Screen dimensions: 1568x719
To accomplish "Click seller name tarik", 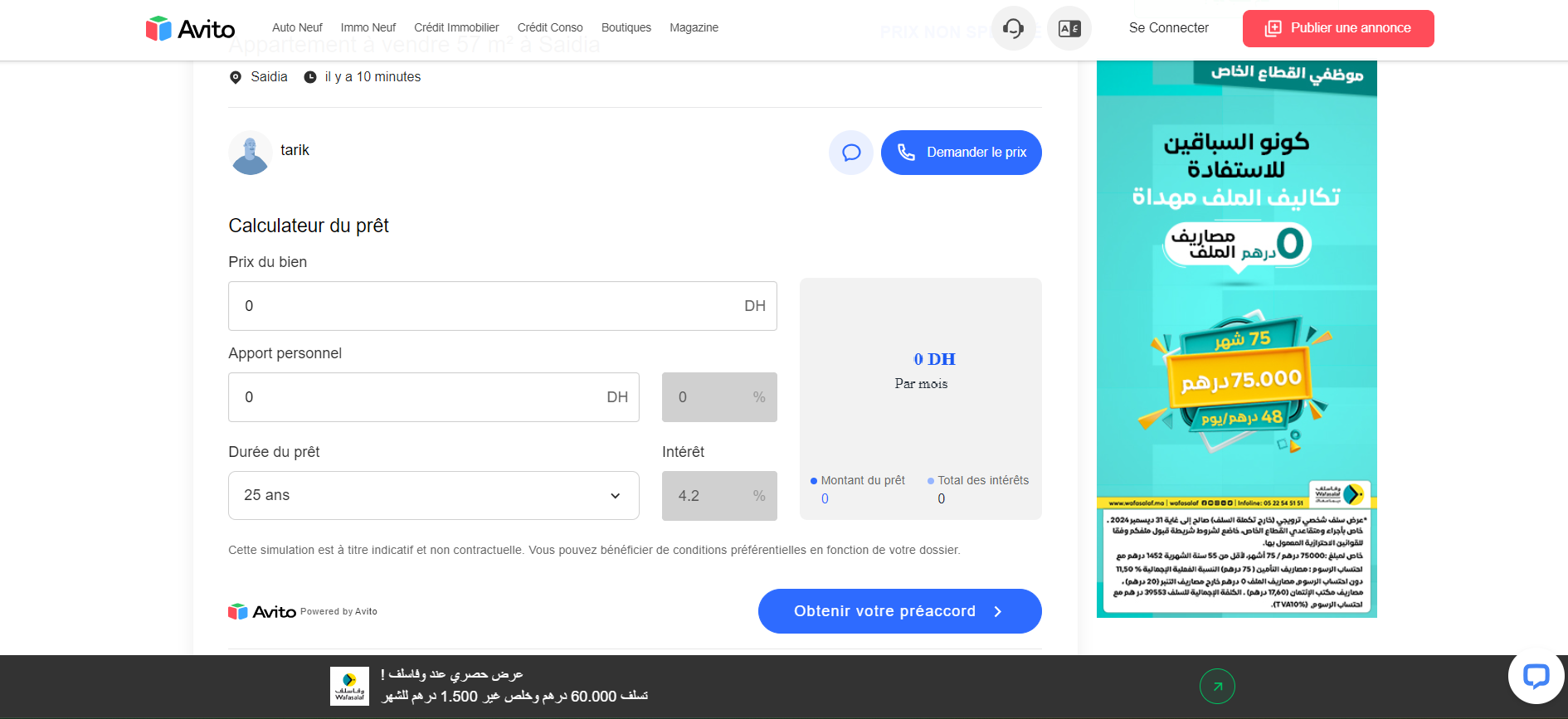I will click(295, 150).
